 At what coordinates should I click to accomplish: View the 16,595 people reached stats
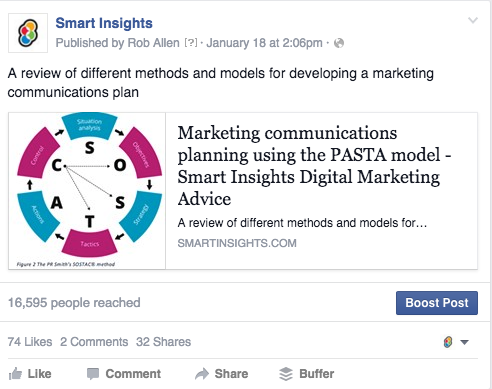74,303
